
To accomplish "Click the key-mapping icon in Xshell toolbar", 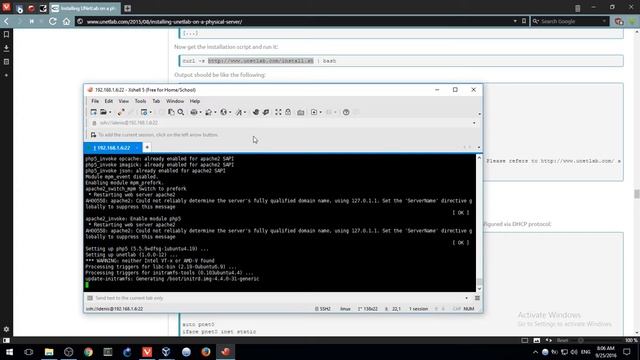I will pyautogui.click(x=301, y=112).
